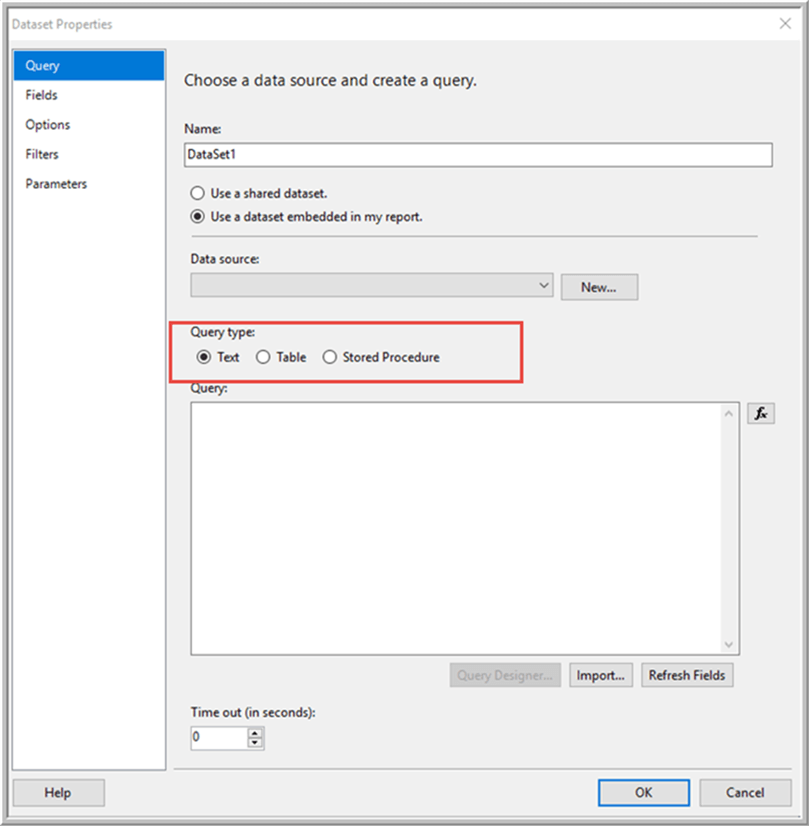Switch to the Fields page
809x826 pixels.
89,95
